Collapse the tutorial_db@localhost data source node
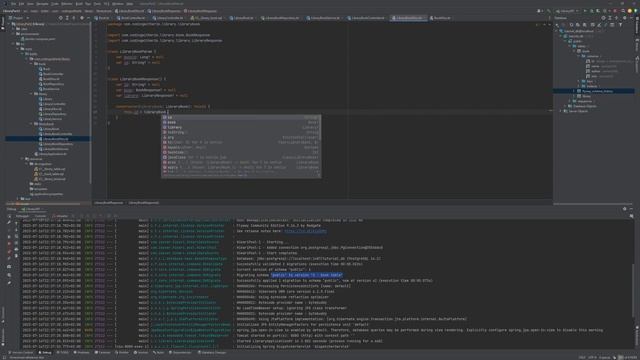Screen dimensions: 640x360 coord(557,31)
